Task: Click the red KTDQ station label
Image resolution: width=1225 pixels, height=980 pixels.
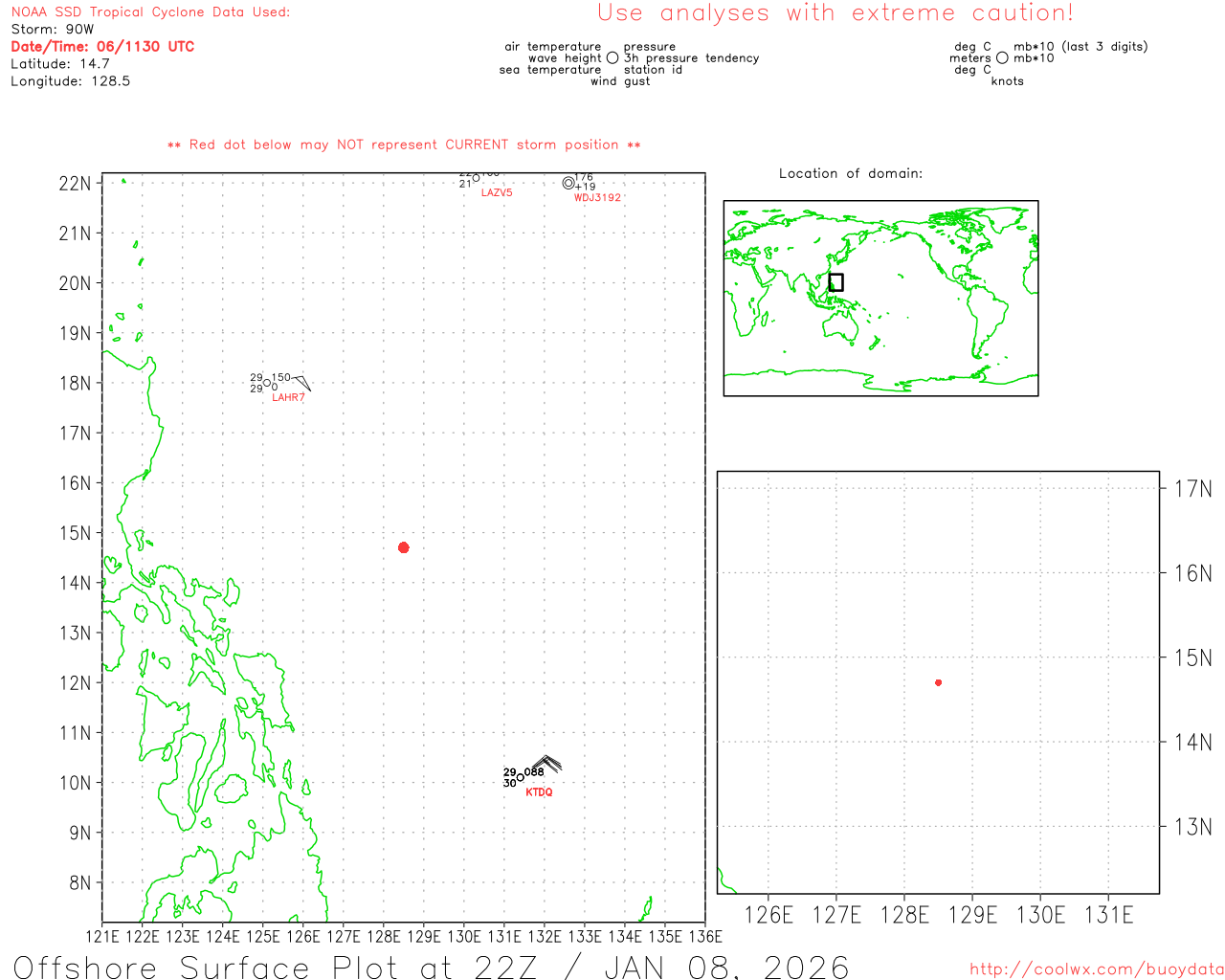Action: pyautogui.click(x=539, y=792)
